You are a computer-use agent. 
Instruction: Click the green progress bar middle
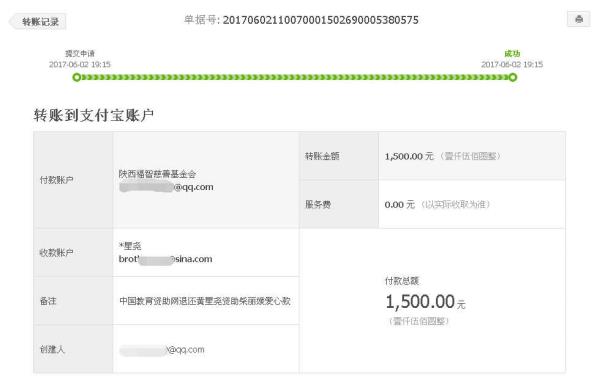(295, 78)
